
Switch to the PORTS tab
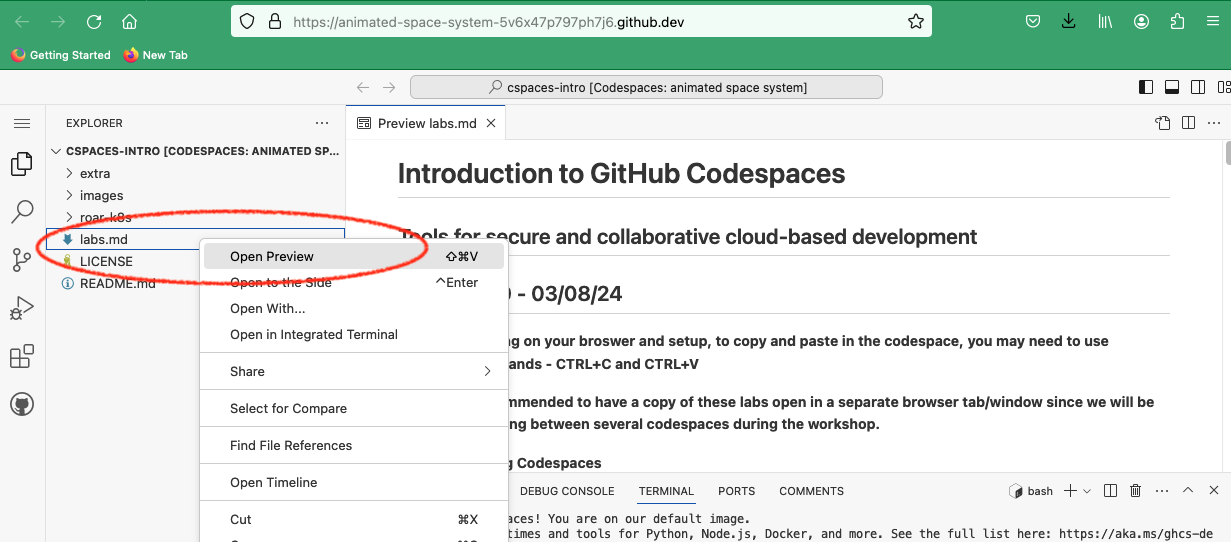[x=737, y=491]
